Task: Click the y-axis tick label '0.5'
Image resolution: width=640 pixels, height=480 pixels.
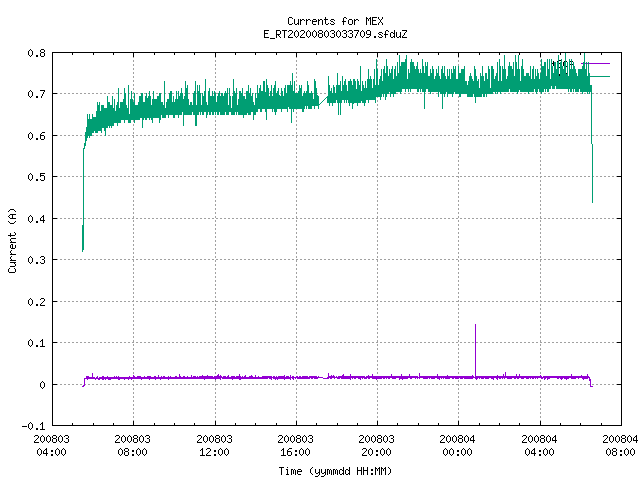Action: click(36, 177)
